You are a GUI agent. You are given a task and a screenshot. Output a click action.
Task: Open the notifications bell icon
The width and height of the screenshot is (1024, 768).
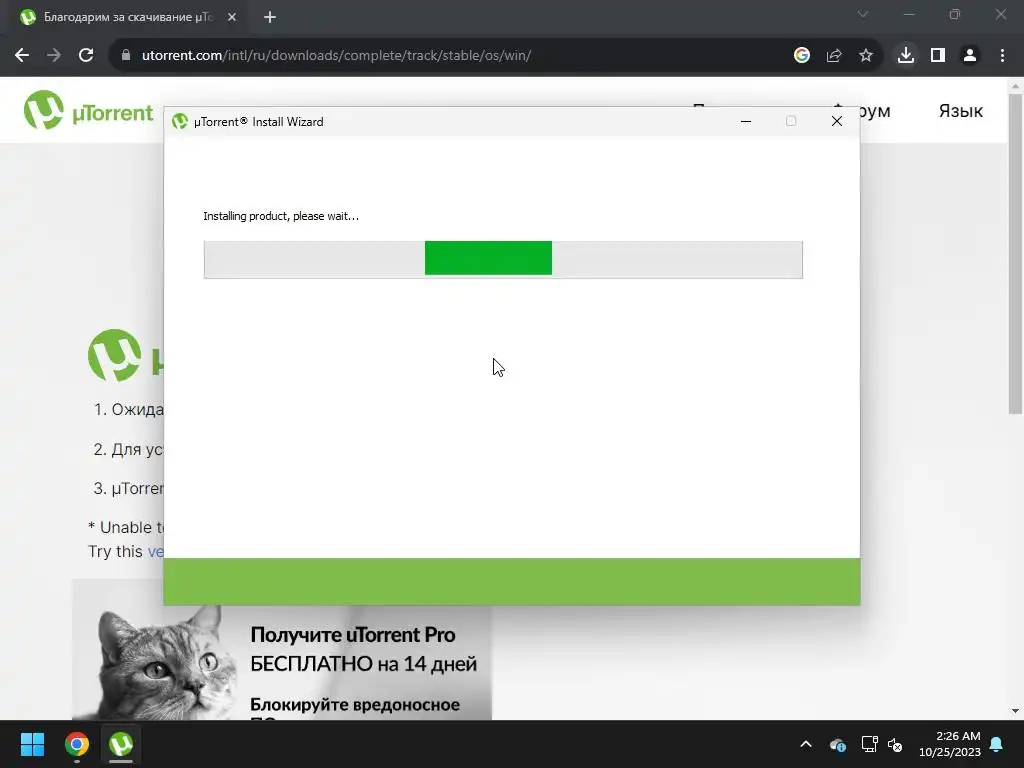tap(997, 744)
